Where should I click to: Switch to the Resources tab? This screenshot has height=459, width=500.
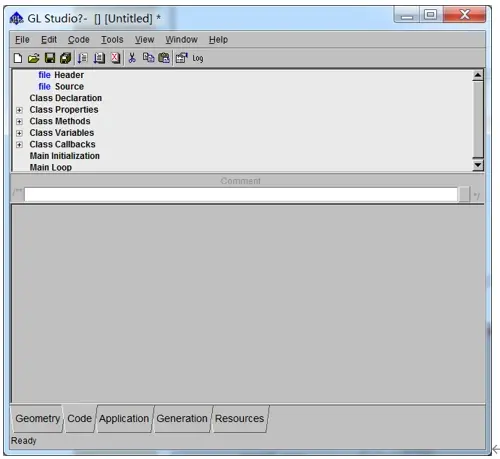[x=239, y=418]
